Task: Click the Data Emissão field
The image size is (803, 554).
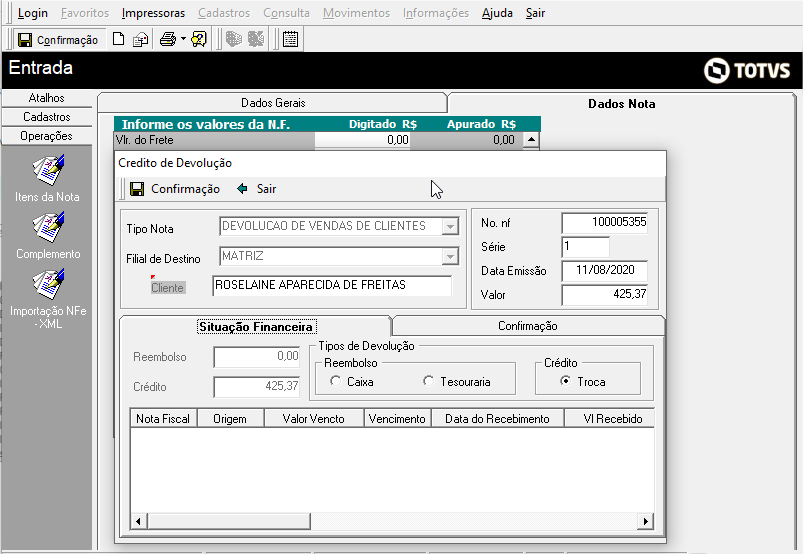Action: point(605,271)
